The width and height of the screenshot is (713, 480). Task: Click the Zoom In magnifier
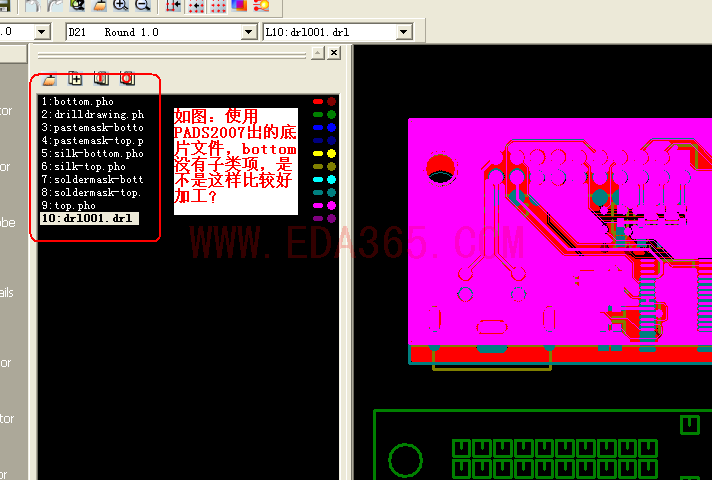click(x=121, y=5)
